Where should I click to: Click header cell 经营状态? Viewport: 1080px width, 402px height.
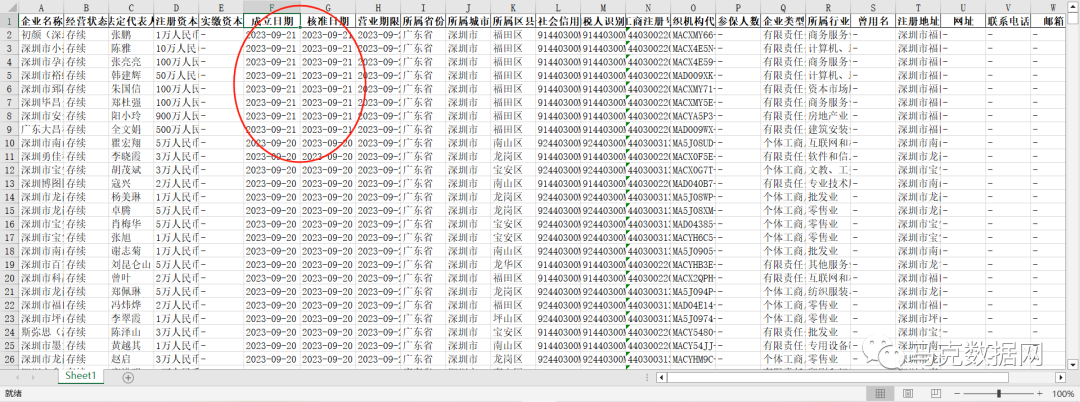[x=86, y=21]
